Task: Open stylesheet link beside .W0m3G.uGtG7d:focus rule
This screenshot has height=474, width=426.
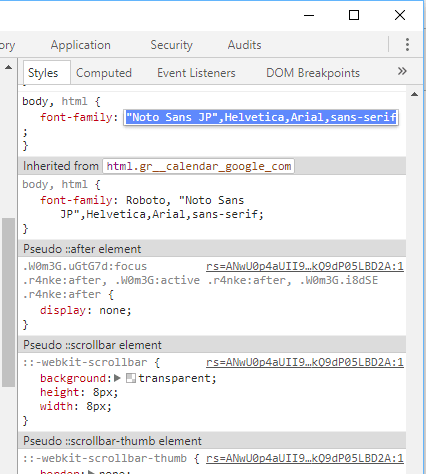Action: pyautogui.click(x=305, y=266)
